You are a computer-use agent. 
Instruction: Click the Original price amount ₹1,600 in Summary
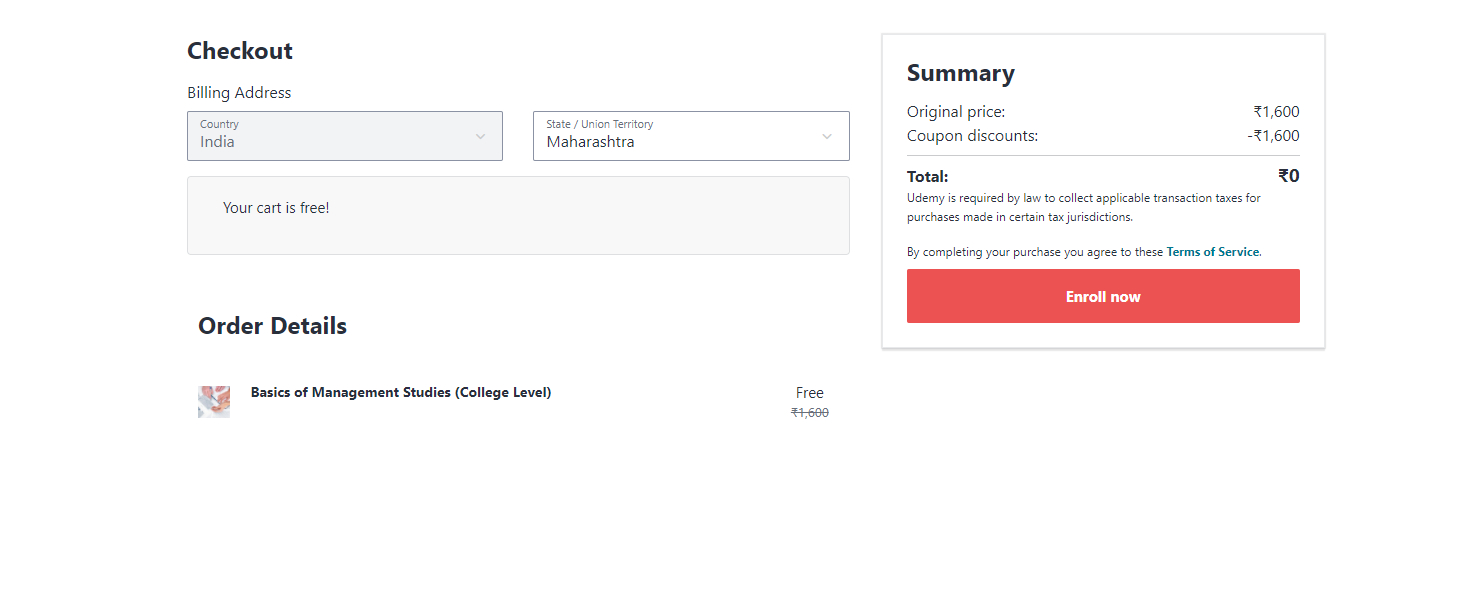[1276, 112]
